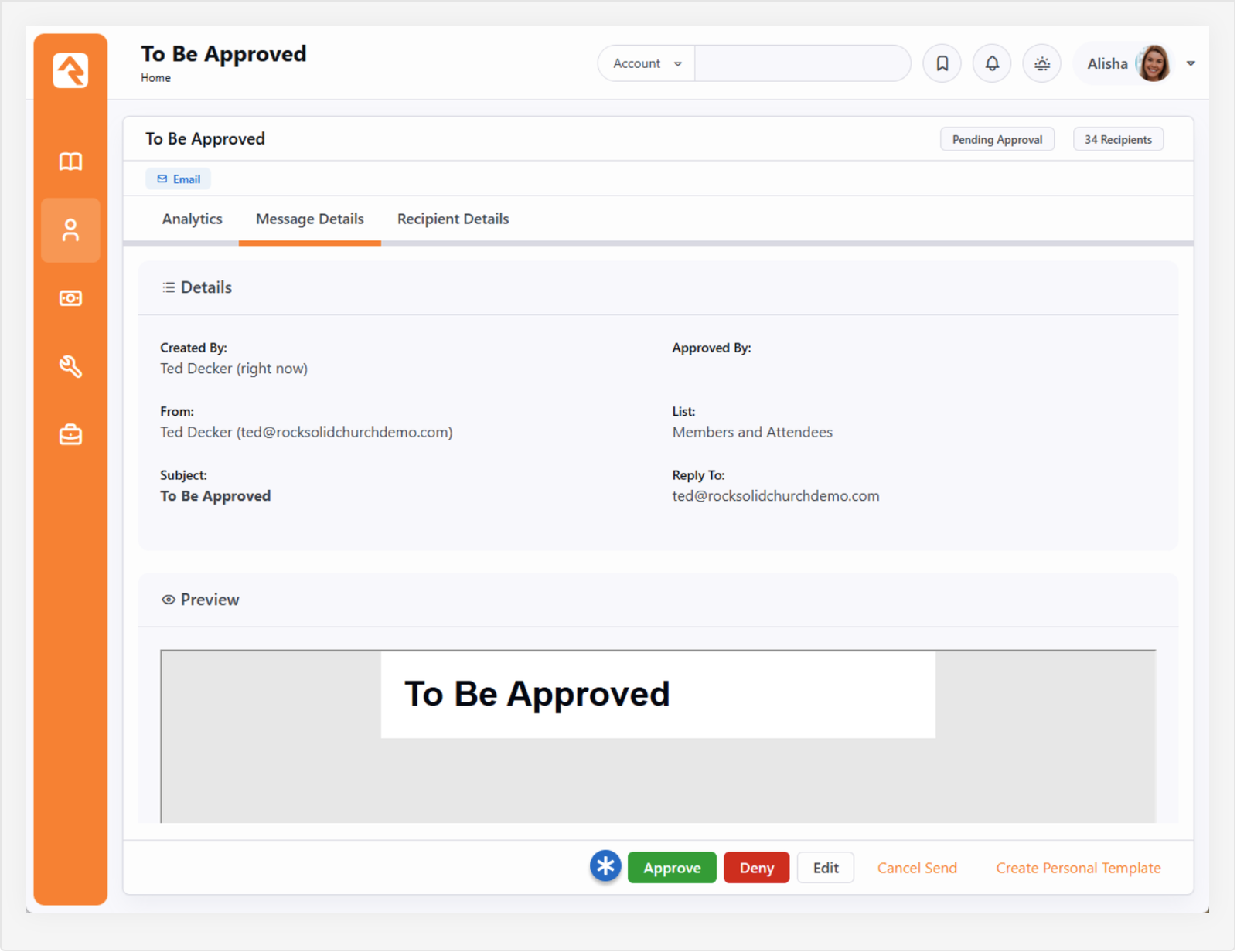Image resolution: width=1237 pixels, height=952 pixels.
Task: Open the book icon sidebar section
Action: point(70,161)
